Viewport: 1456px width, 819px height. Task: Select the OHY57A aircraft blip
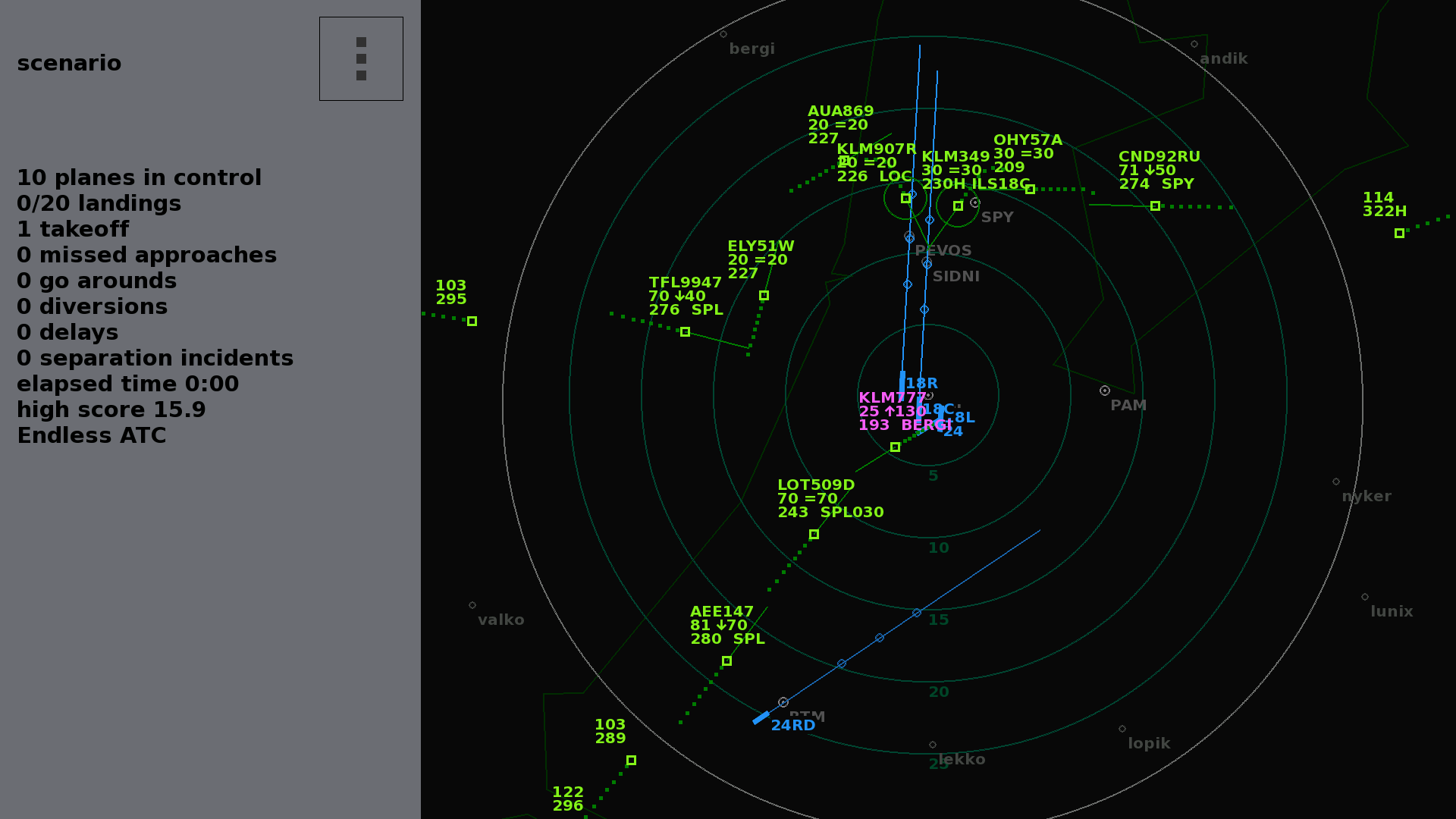[x=1030, y=190]
